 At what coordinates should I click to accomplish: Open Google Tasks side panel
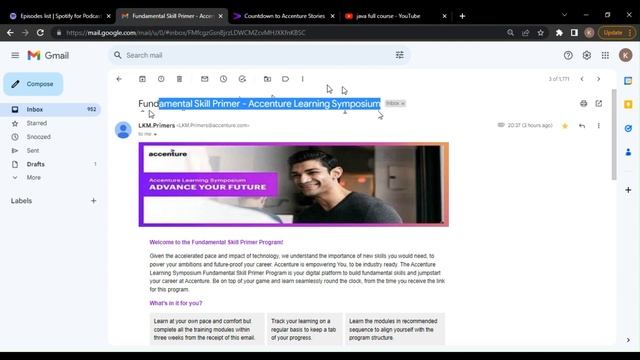click(628, 128)
